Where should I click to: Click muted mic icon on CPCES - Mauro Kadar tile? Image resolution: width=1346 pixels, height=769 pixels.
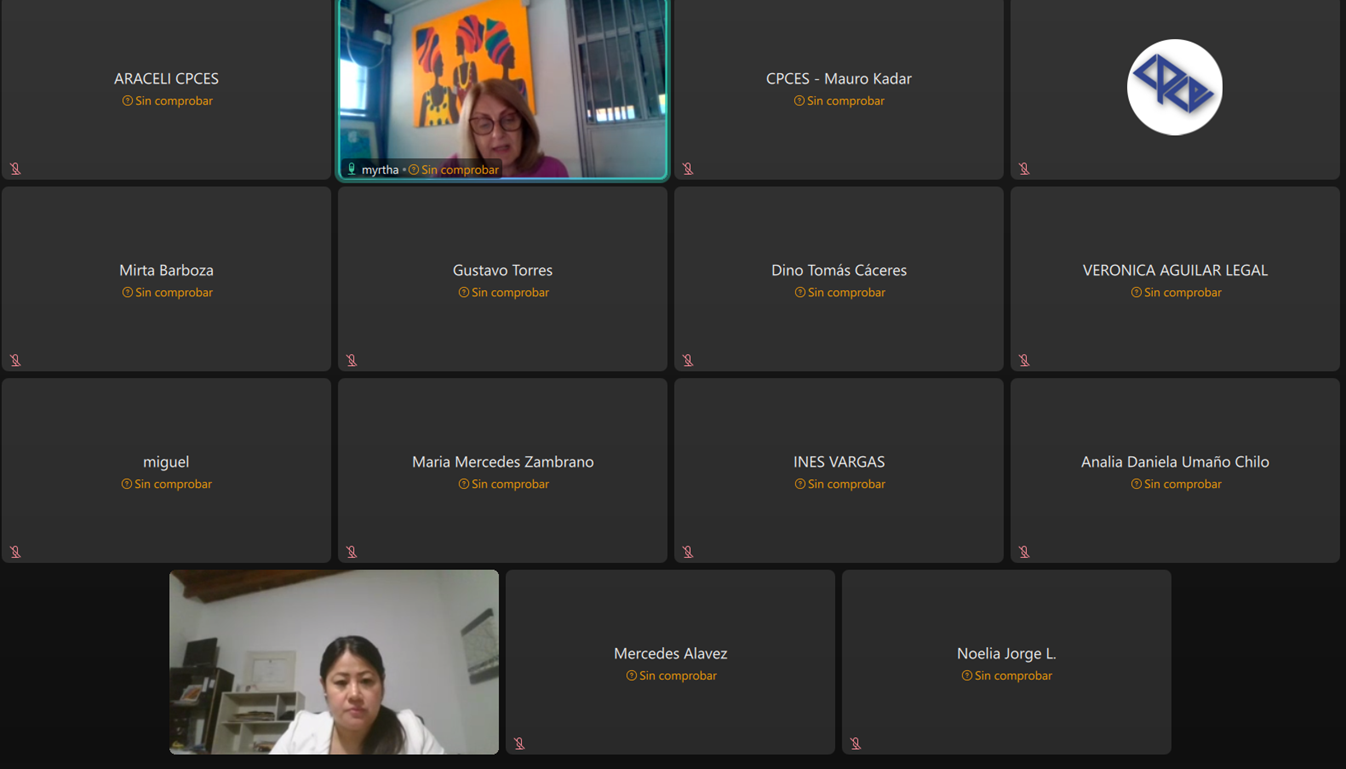(688, 169)
